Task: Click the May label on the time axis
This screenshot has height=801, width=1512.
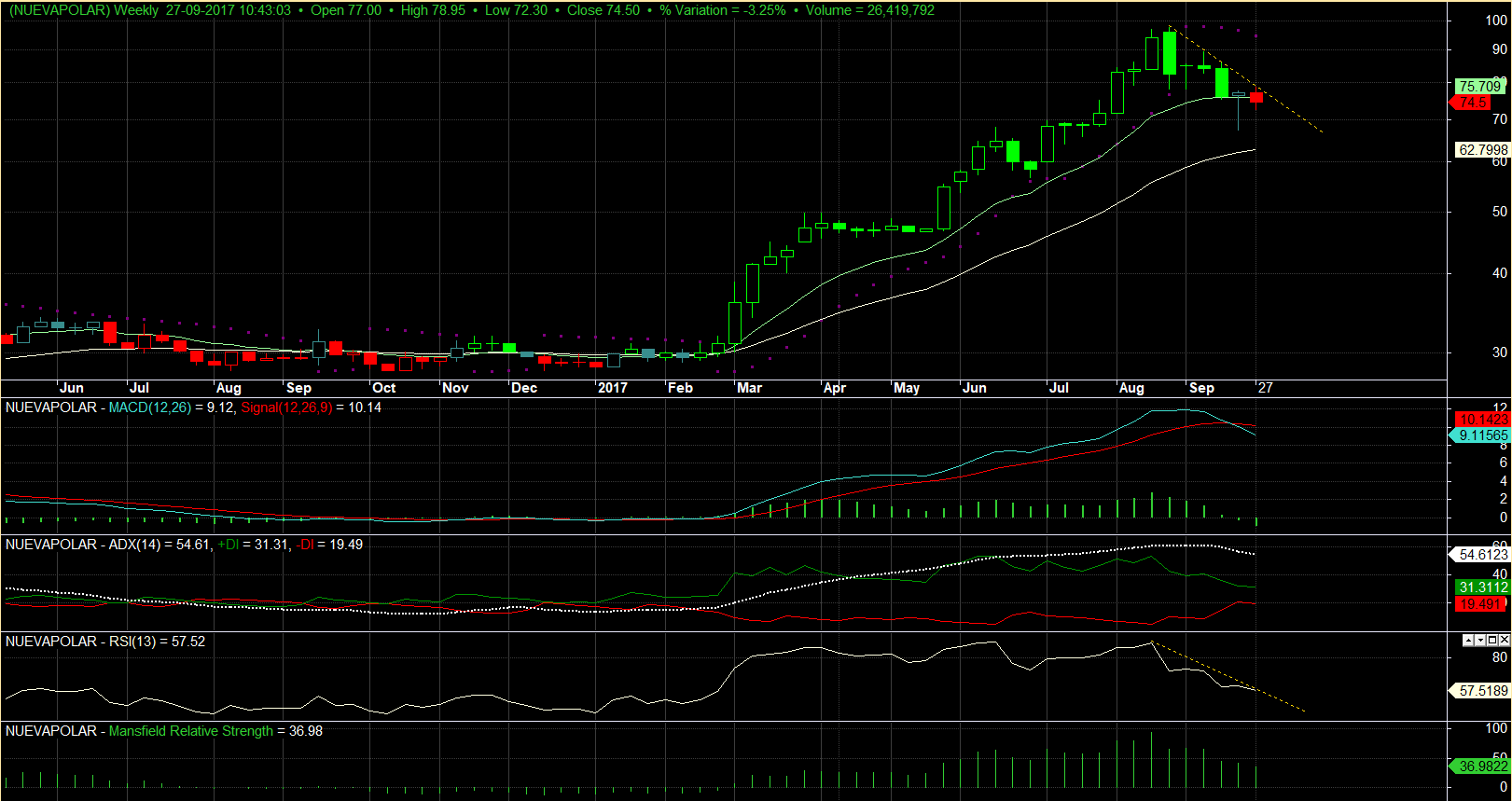Action: tap(907, 388)
